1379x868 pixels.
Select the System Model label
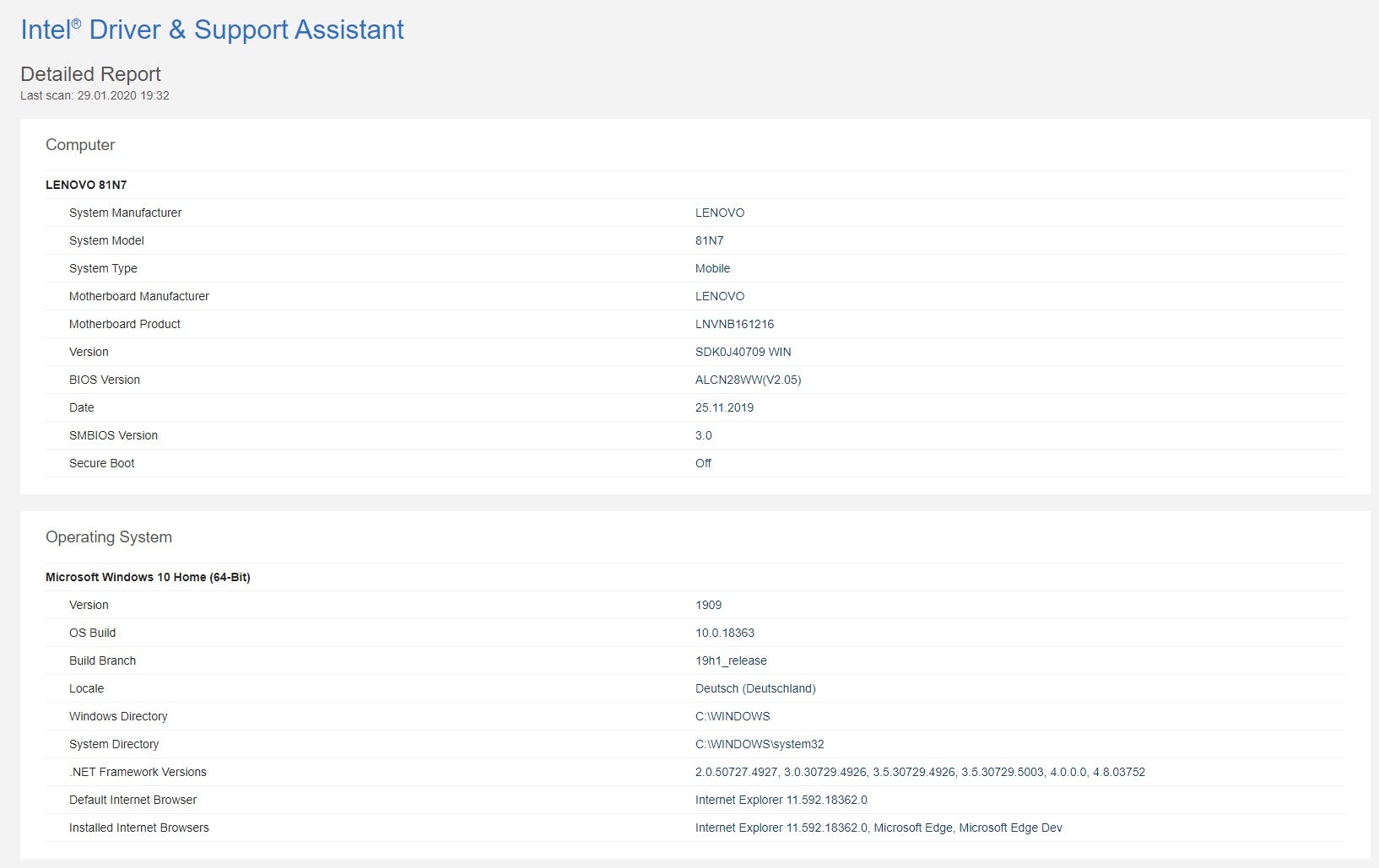(106, 240)
